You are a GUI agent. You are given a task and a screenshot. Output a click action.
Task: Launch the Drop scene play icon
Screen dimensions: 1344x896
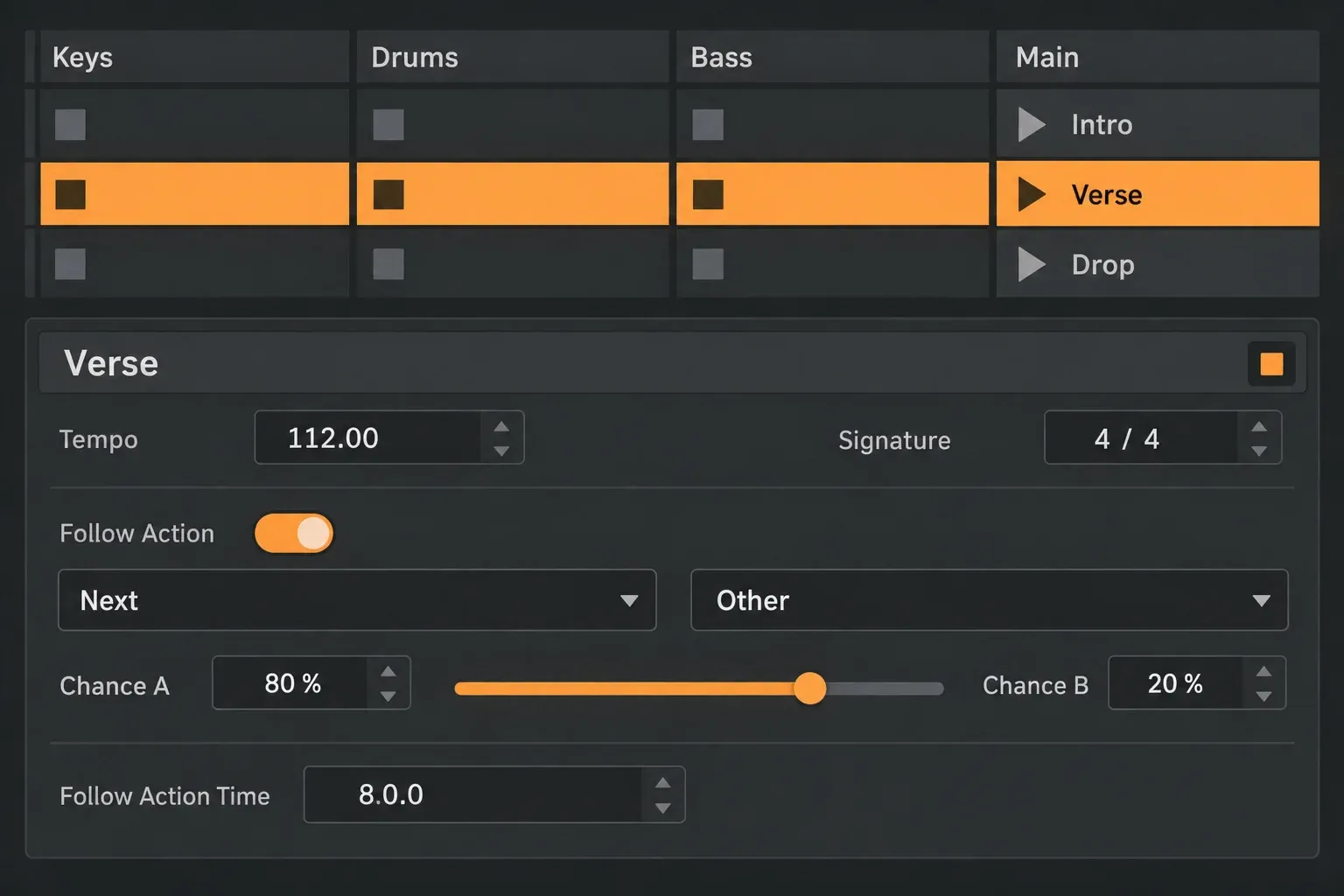tap(1032, 264)
